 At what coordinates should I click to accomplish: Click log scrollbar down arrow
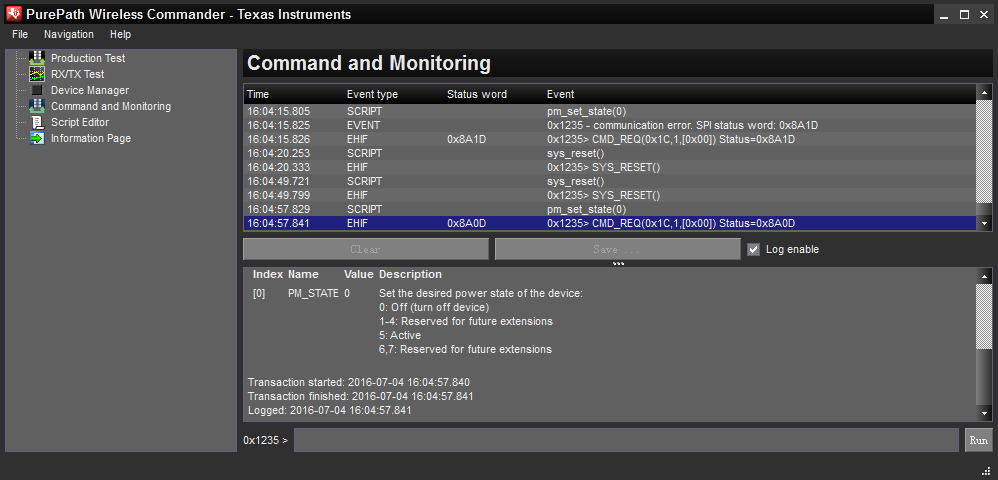(985, 223)
